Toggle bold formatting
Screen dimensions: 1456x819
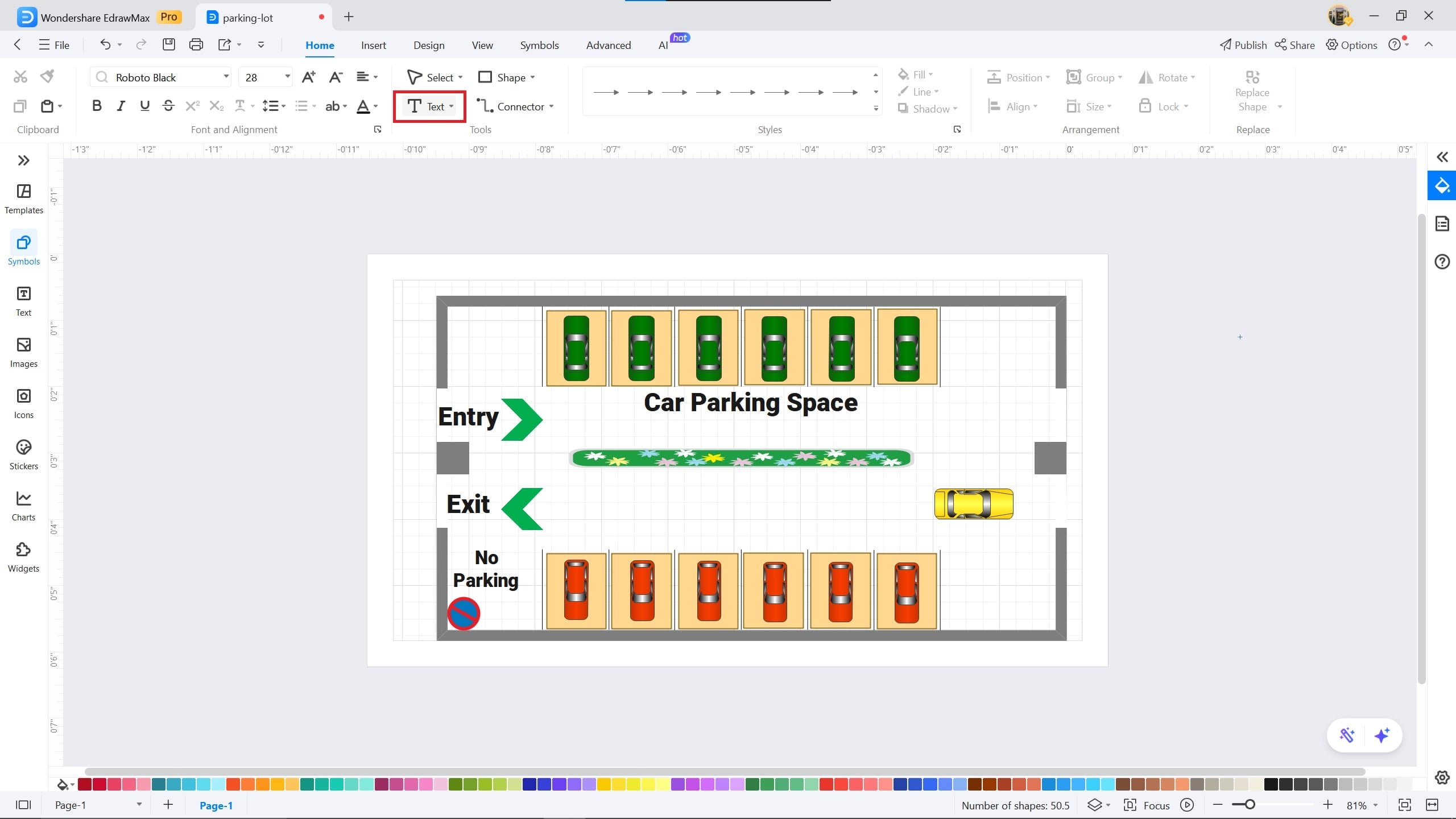(x=96, y=105)
